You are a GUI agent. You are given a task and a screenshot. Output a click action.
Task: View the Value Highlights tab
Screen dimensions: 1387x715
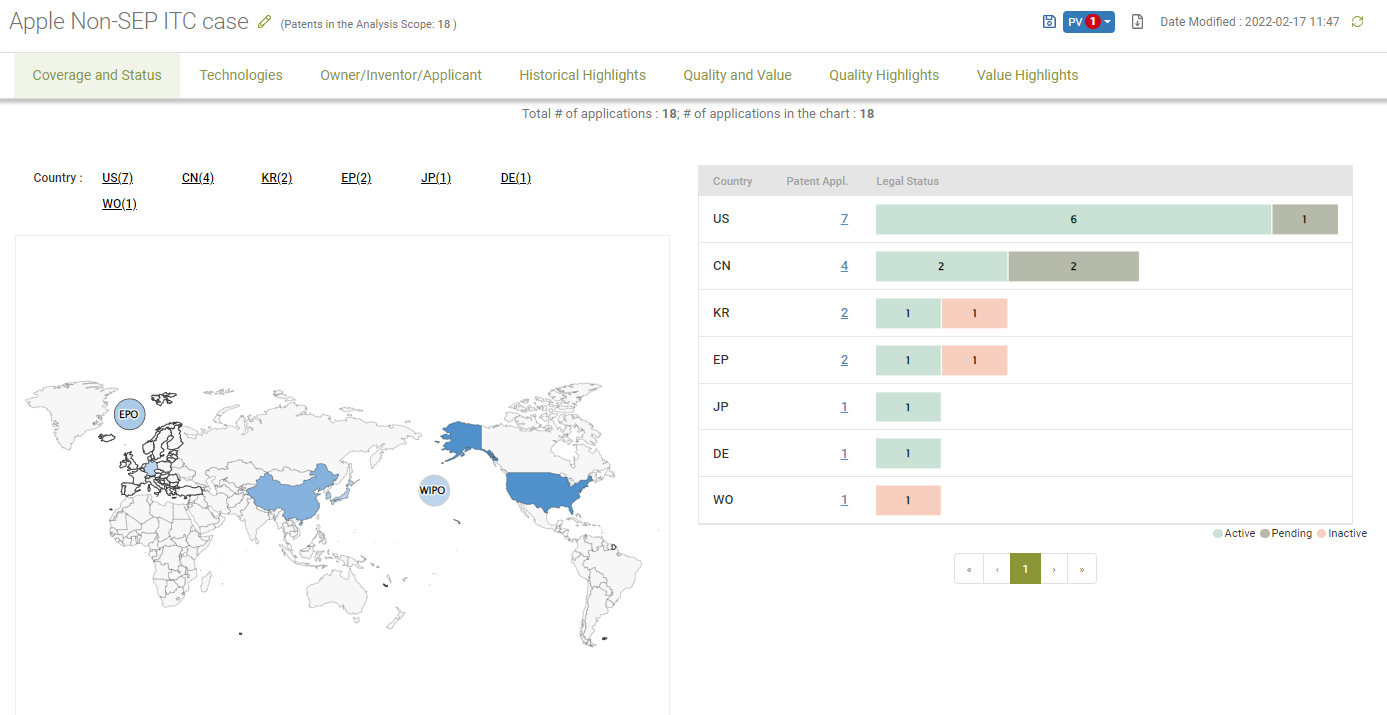(x=1028, y=75)
